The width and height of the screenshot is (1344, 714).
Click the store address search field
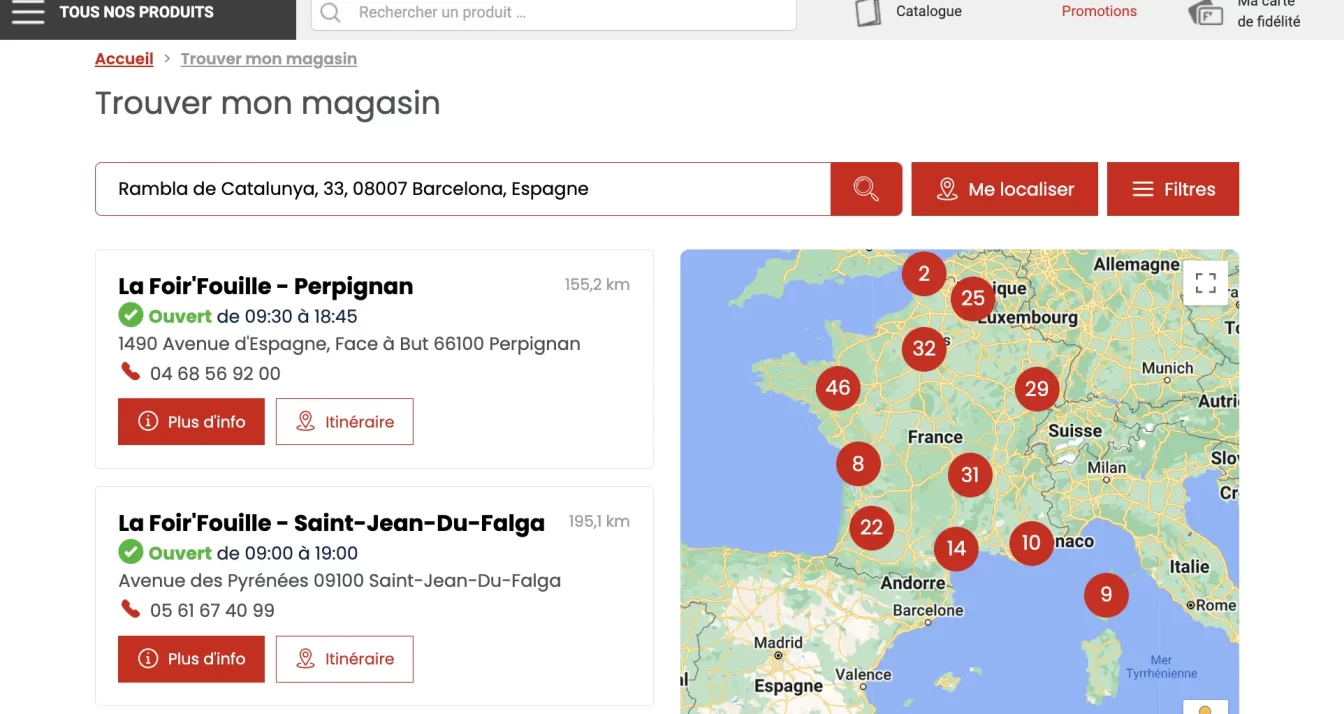click(x=463, y=189)
